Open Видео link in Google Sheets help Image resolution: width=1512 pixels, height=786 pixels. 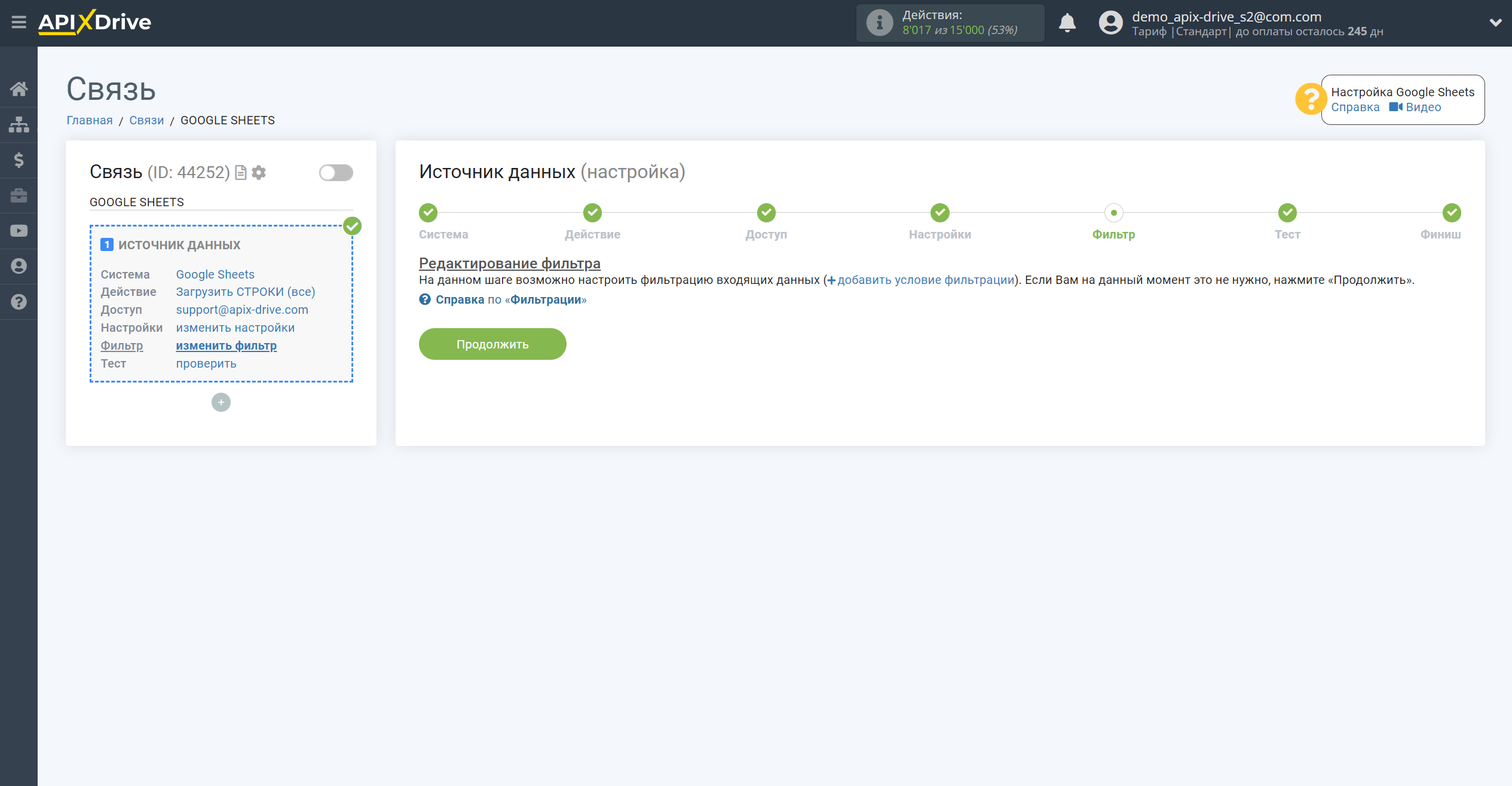tap(1415, 108)
